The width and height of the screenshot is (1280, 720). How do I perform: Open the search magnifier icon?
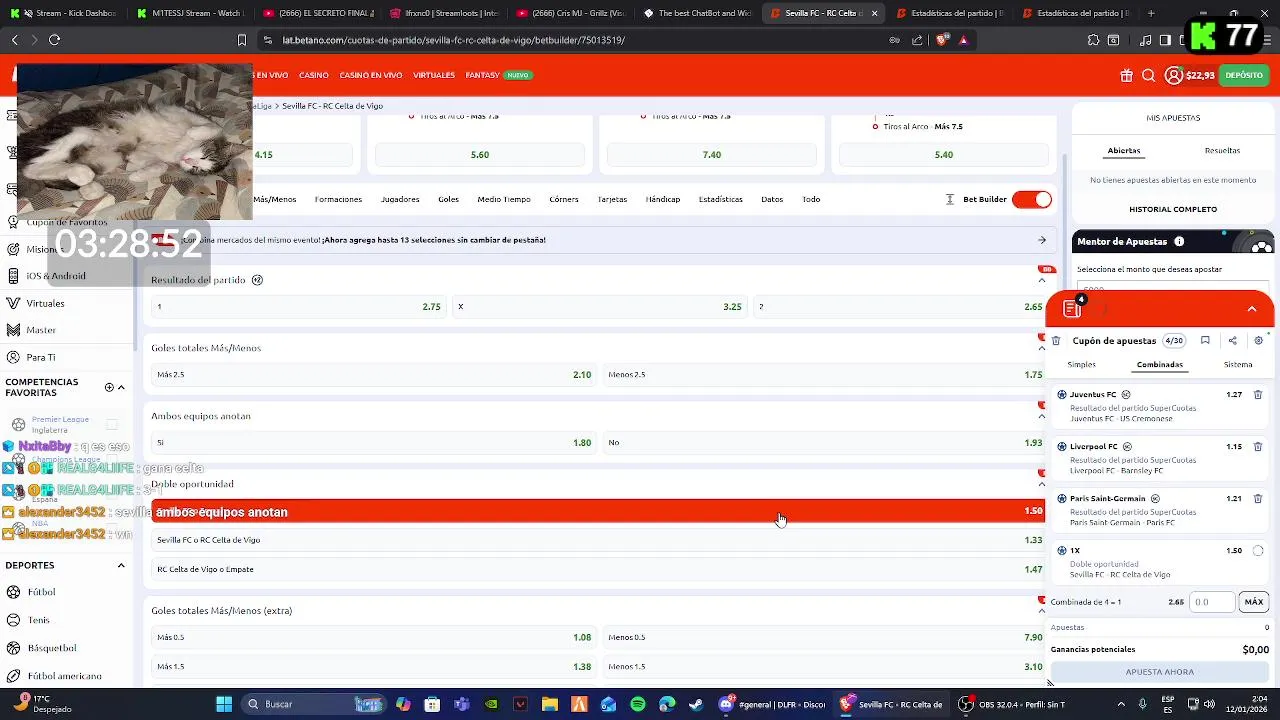(x=1149, y=75)
